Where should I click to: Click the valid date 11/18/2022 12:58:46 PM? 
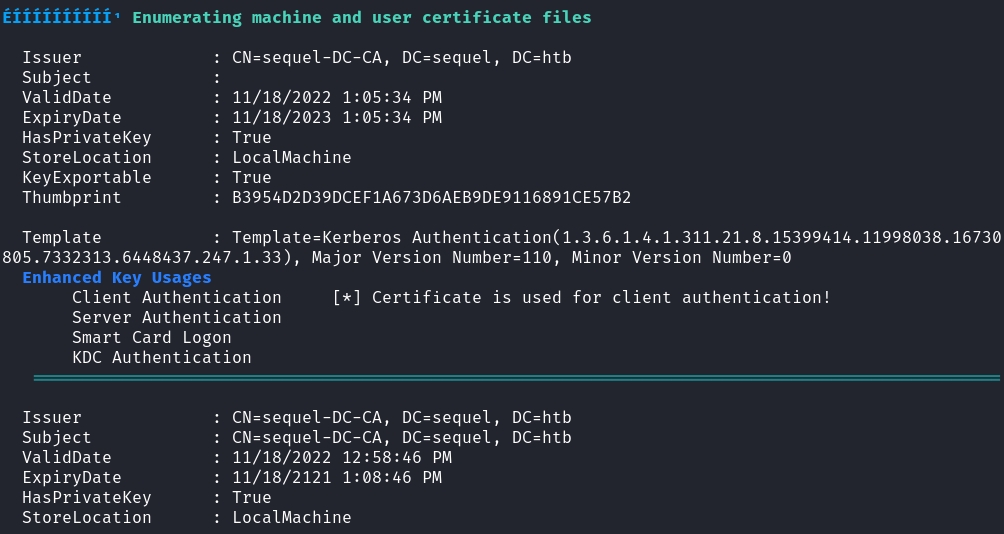pyautogui.click(x=342, y=457)
